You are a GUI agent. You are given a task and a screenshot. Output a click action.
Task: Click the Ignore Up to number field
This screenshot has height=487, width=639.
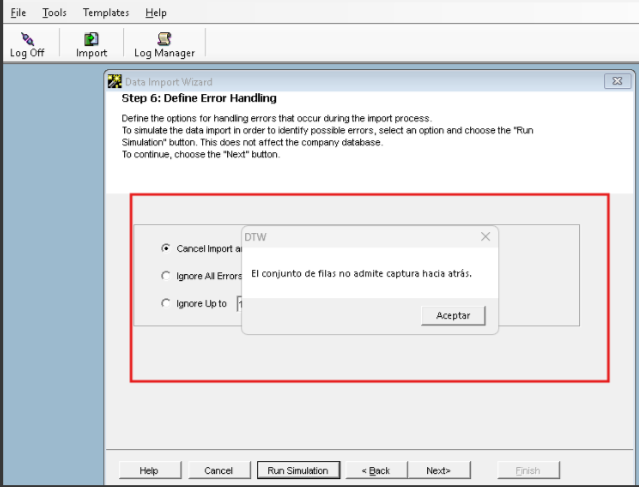click(240, 304)
